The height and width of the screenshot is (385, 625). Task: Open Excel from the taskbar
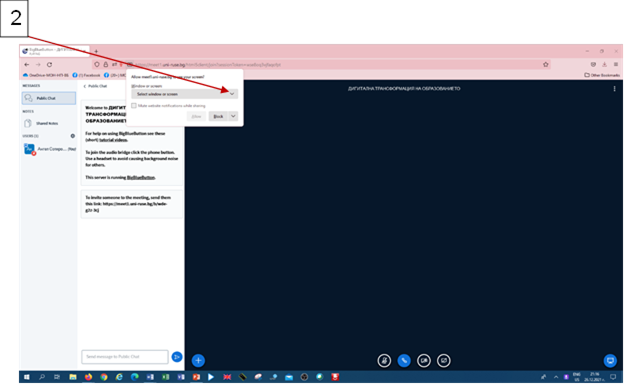pos(165,377)
